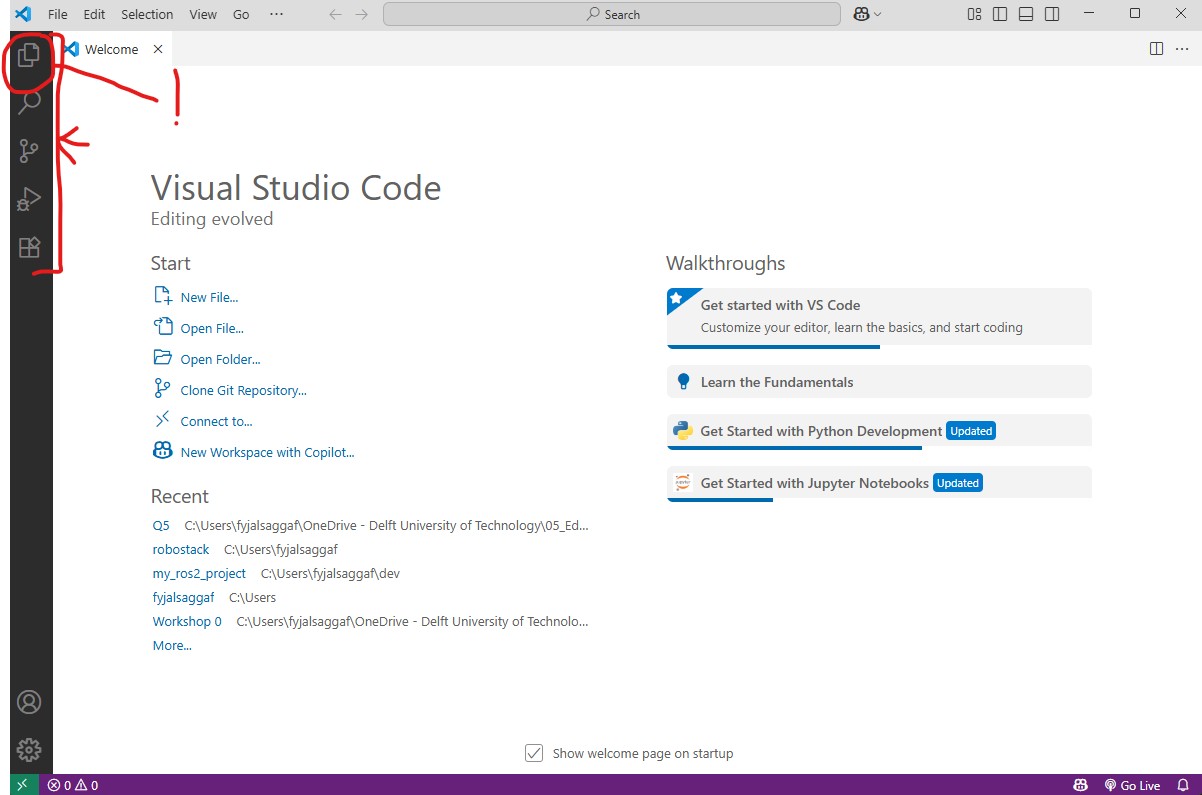Open the Extensions view
The image size is (1202, 795).
click(29, 248)
